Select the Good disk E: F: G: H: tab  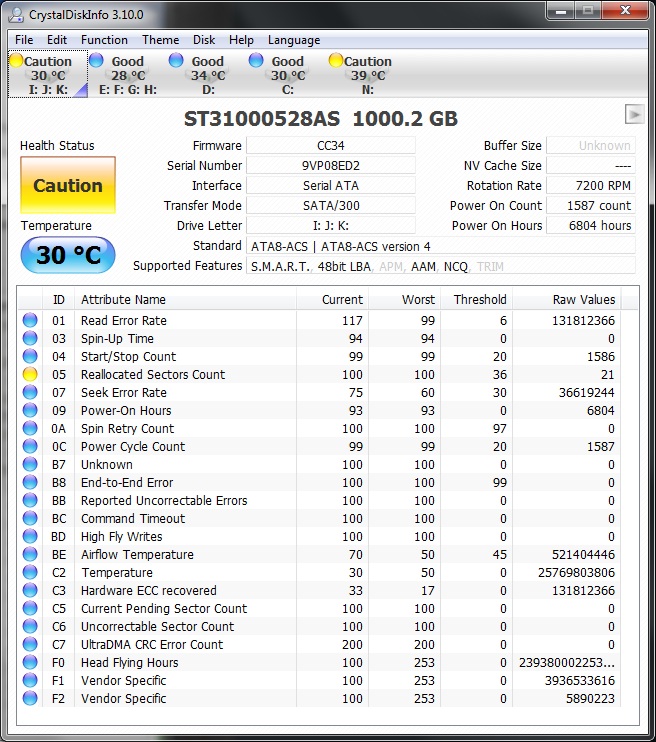(x=128, y=75)
